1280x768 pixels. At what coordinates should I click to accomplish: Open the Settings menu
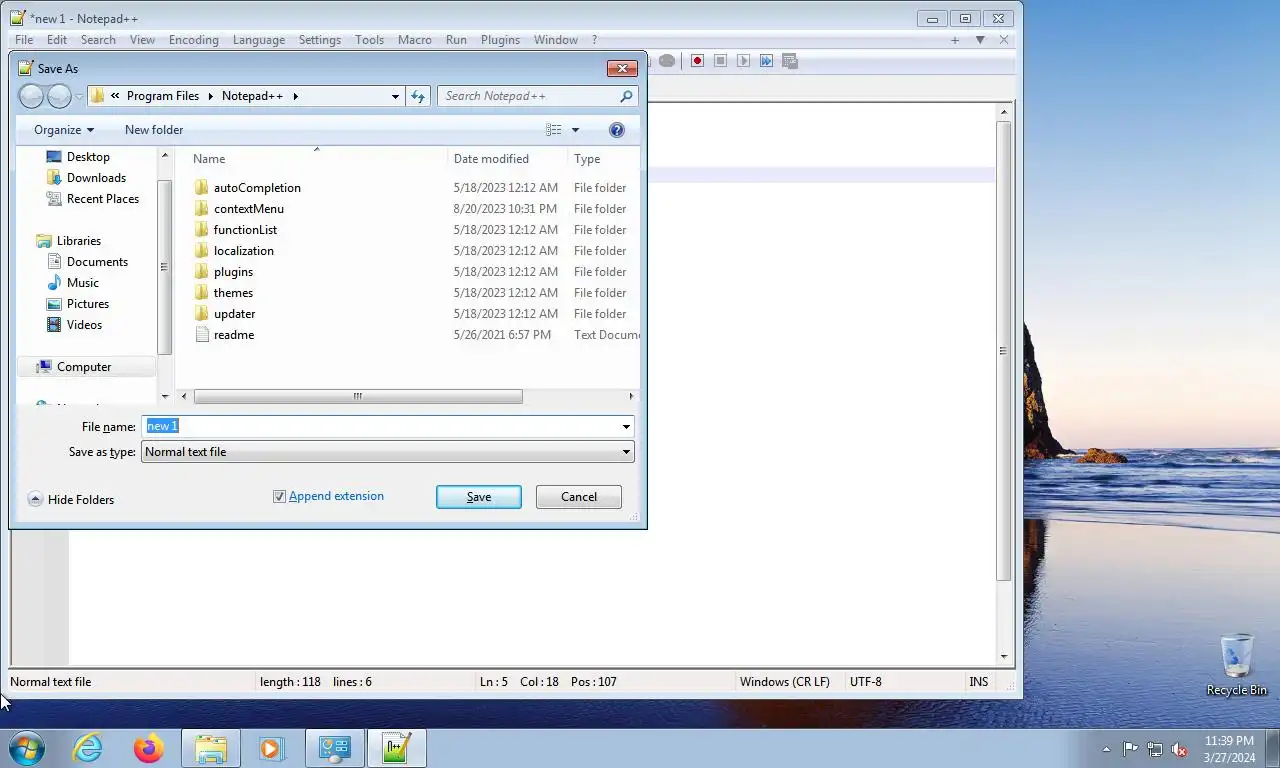click(x=320, y=40)
